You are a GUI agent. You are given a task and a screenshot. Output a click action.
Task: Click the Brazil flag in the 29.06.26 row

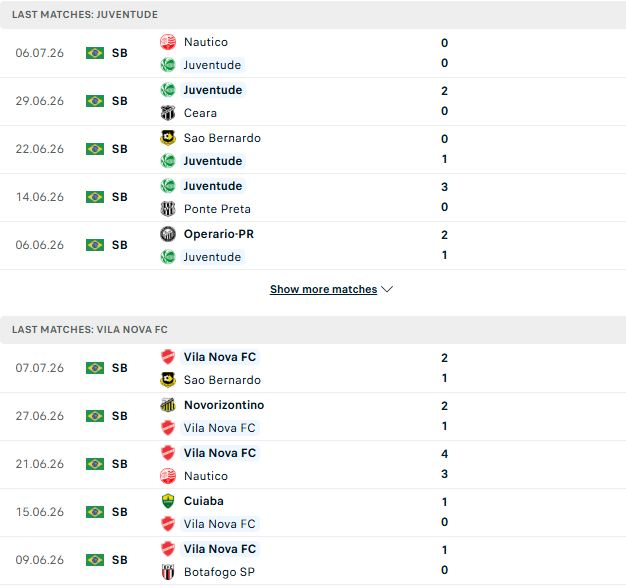(x=95, y=101)
